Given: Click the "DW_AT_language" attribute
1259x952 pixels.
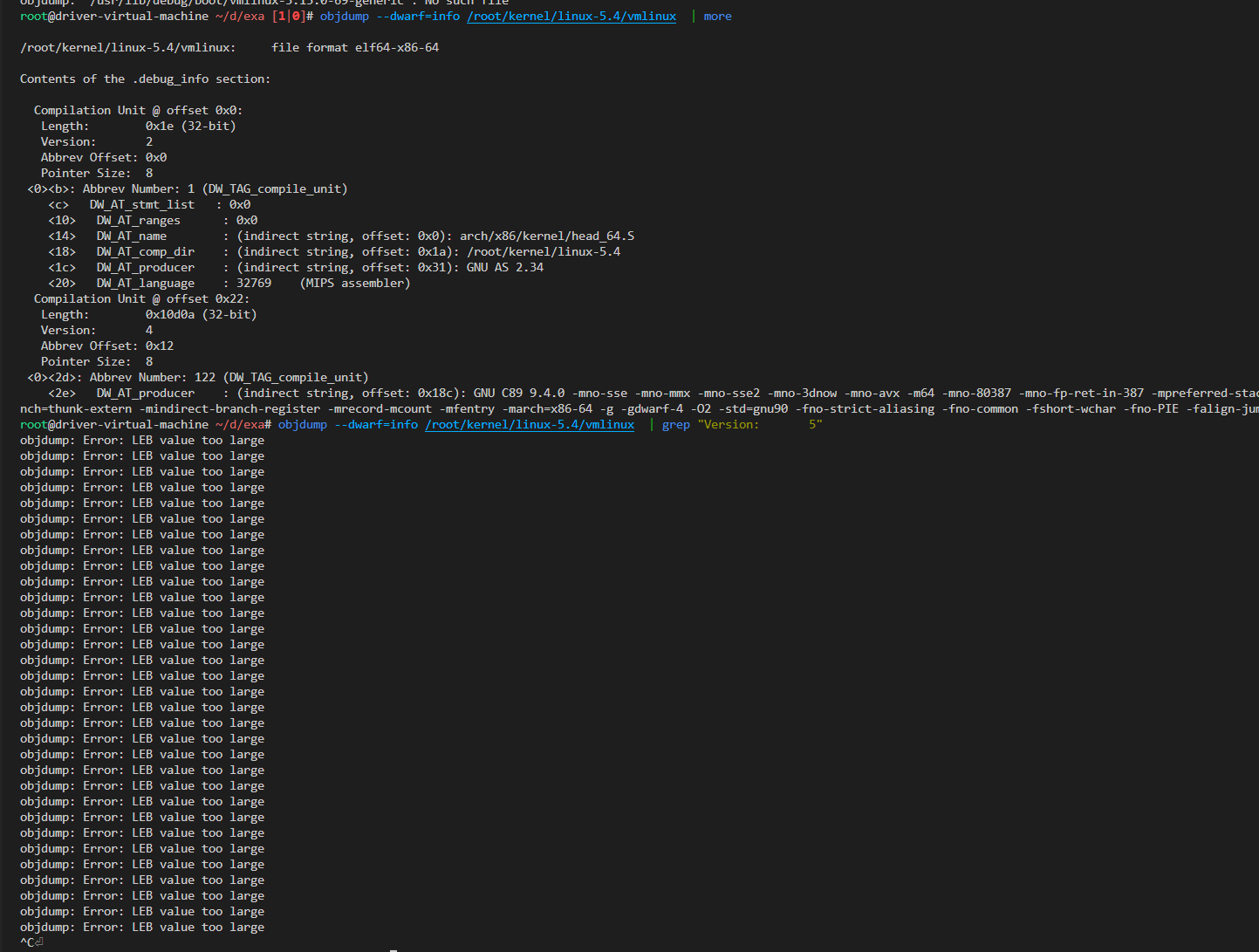Looking at the screenshot, I should [x=146, y=283].
